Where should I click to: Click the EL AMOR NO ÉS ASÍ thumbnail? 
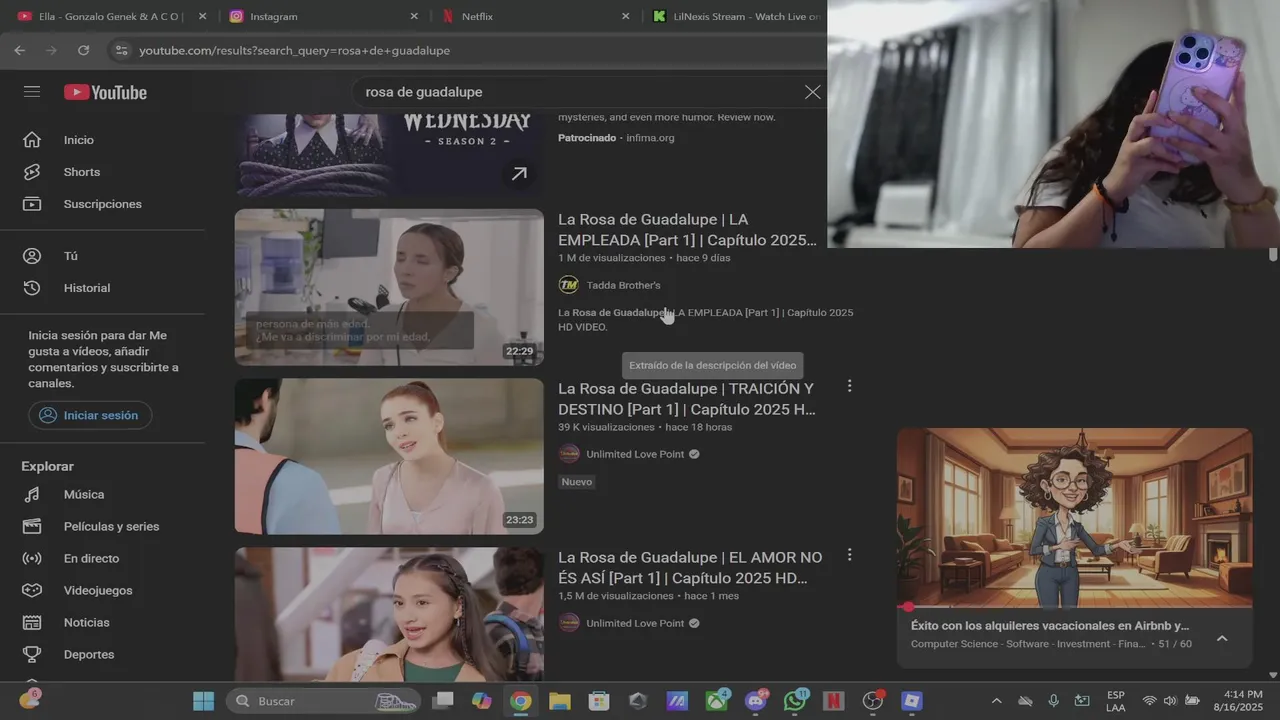[x=389, y=614]
